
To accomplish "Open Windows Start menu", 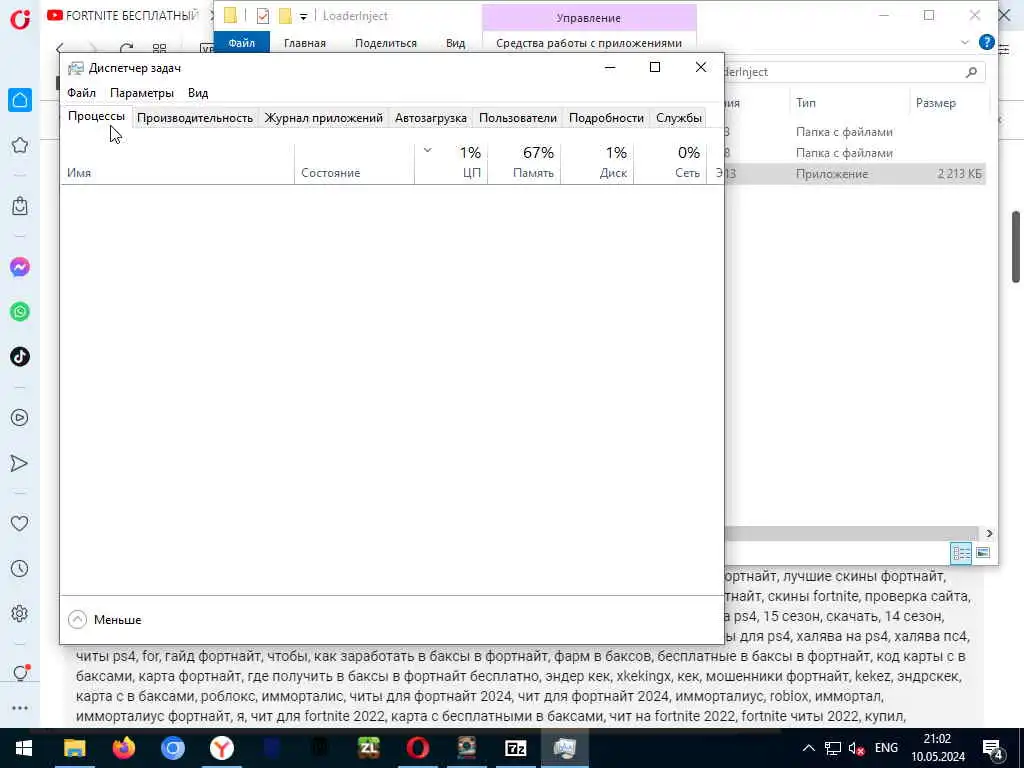I will [x=24, y=748].
